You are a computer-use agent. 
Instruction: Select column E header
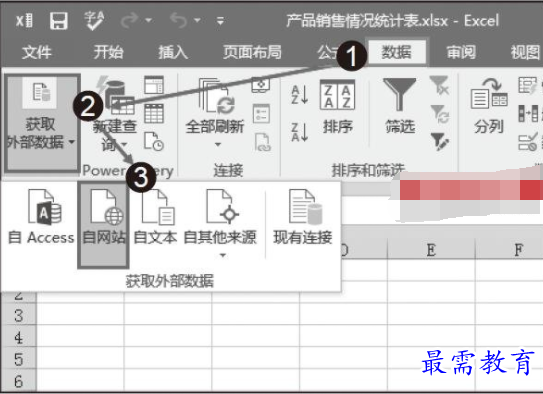click(431, 250)
